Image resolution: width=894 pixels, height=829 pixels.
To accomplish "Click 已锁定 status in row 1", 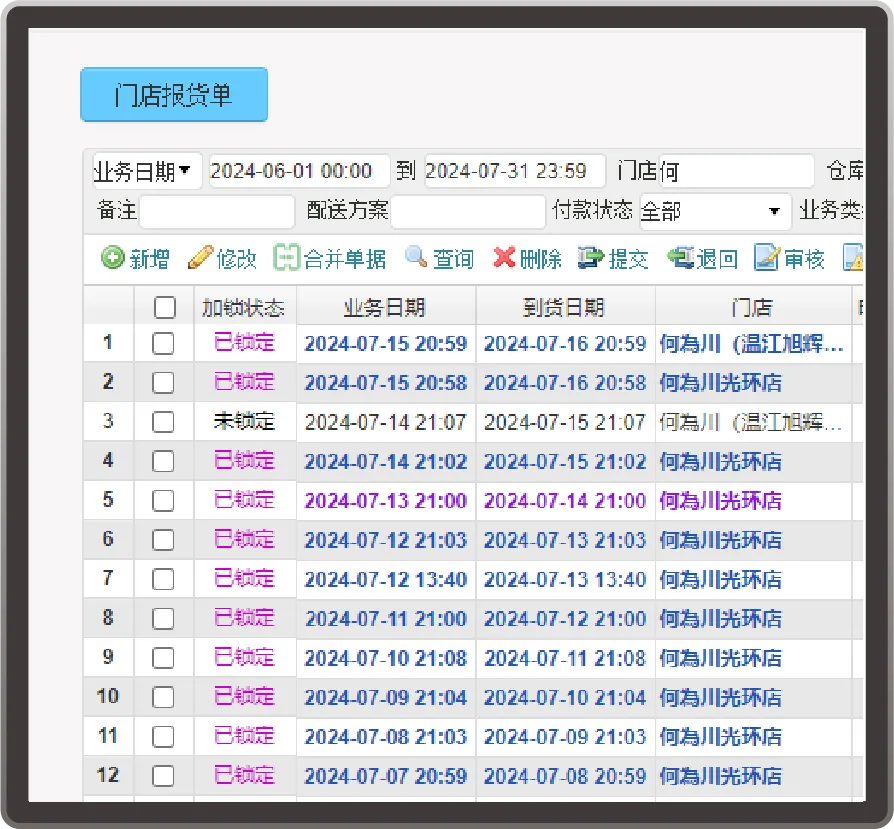I will [245, 343].
